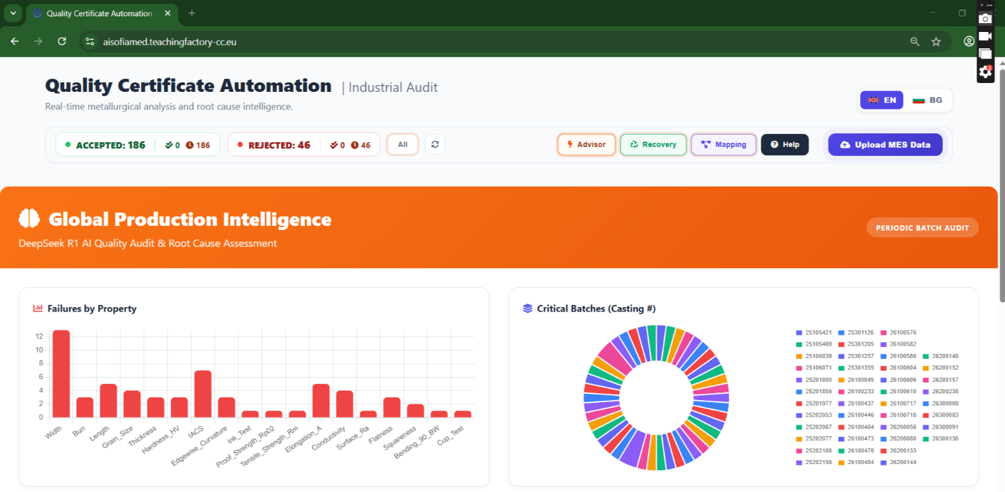Screen dimensions: 1005x492
Task: Open the Recovery panel
Action: coord(653,145)
